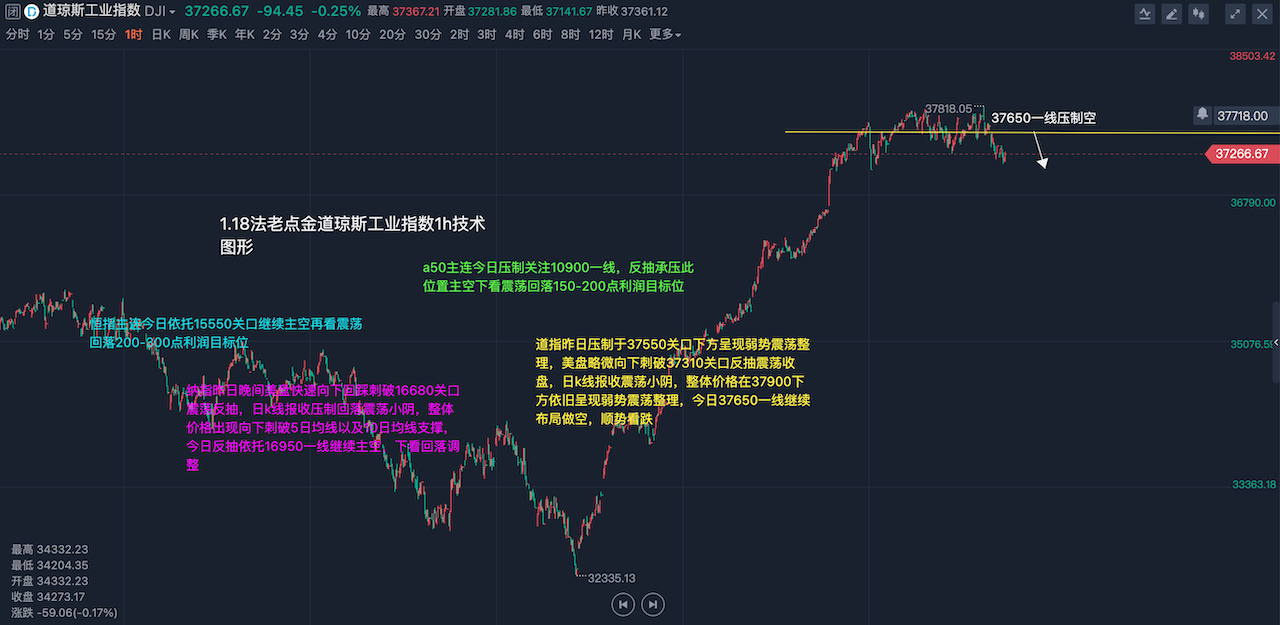
Task: Click the right-edge panel collapse arrow
Action: pos(1275,343)
